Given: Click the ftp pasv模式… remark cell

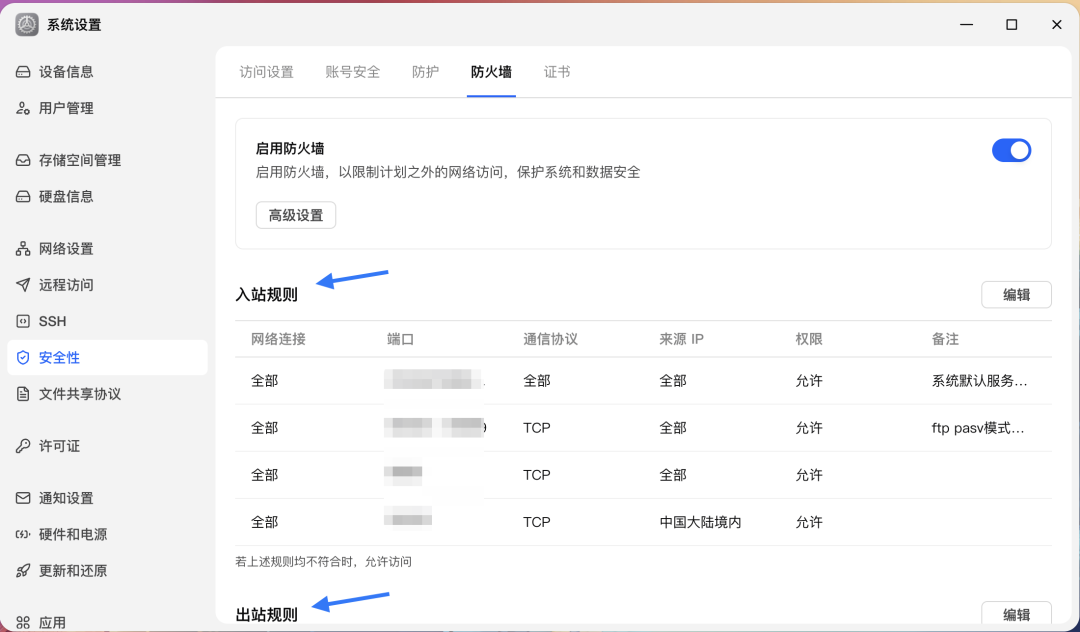Looking at the screenshot, I should [x=978, y=428].
